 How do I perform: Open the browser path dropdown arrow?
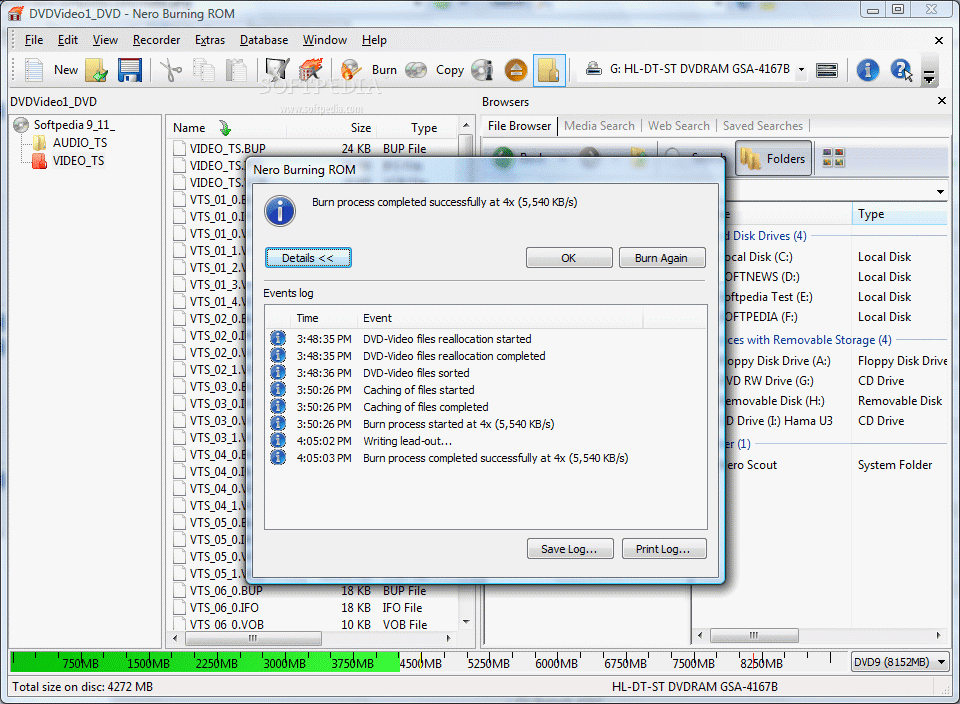click(x=940, y=192)
